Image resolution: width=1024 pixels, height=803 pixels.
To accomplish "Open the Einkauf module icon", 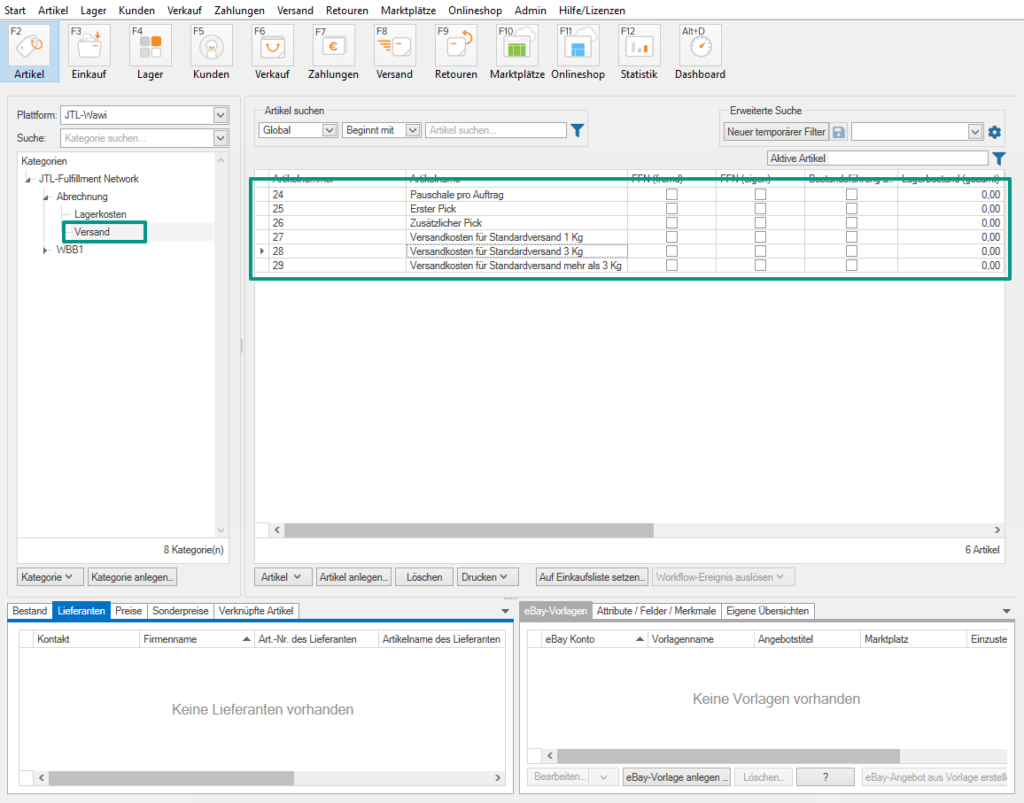I will (89, 46).
